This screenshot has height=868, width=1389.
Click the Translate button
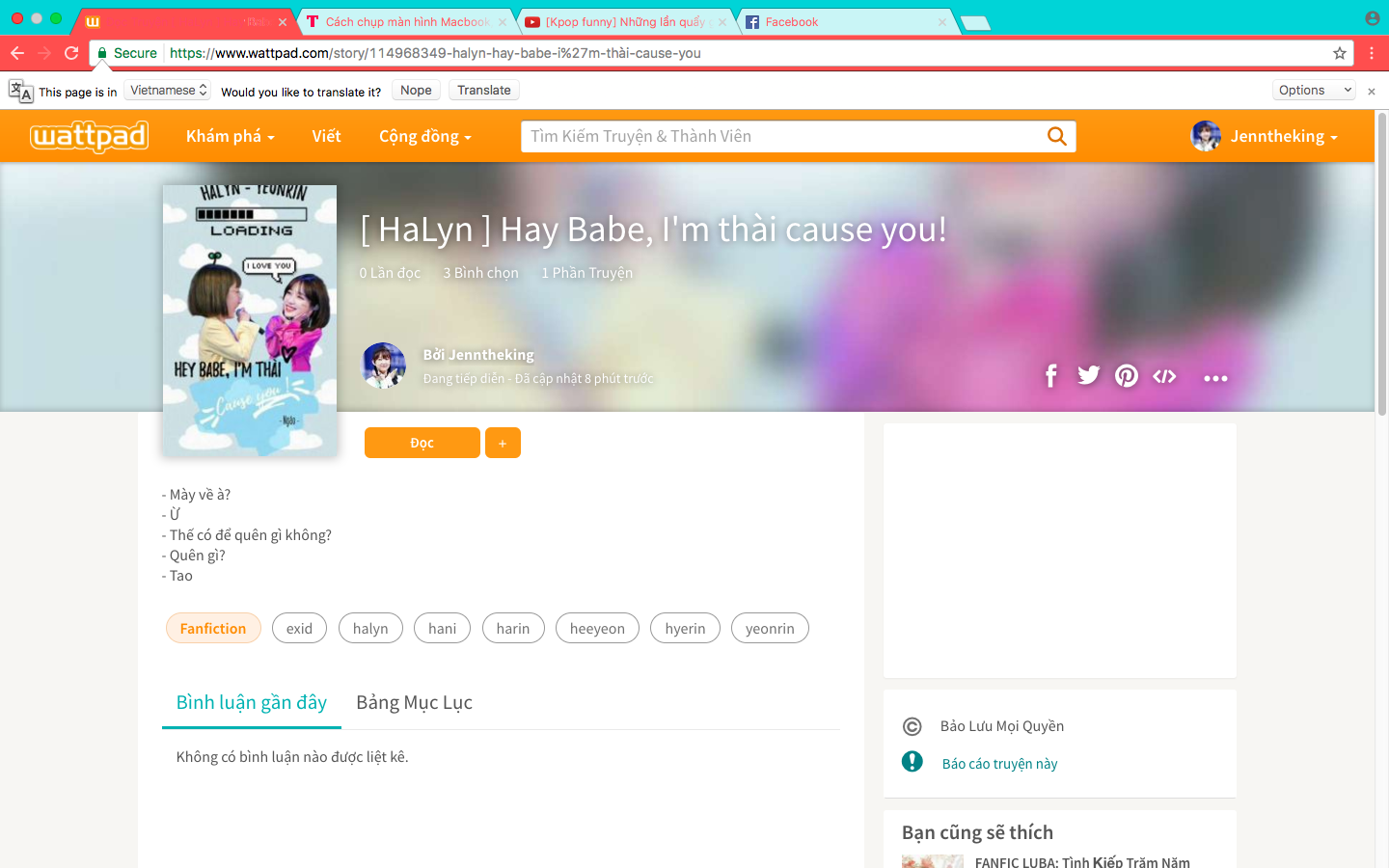click(483, 91)
